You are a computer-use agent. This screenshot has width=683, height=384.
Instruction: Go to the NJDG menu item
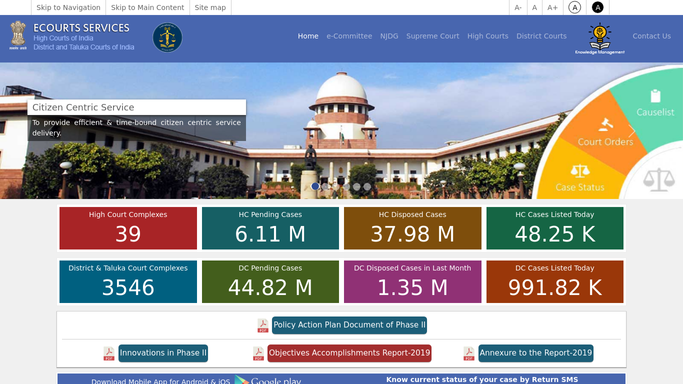click(x=389, y=36)
